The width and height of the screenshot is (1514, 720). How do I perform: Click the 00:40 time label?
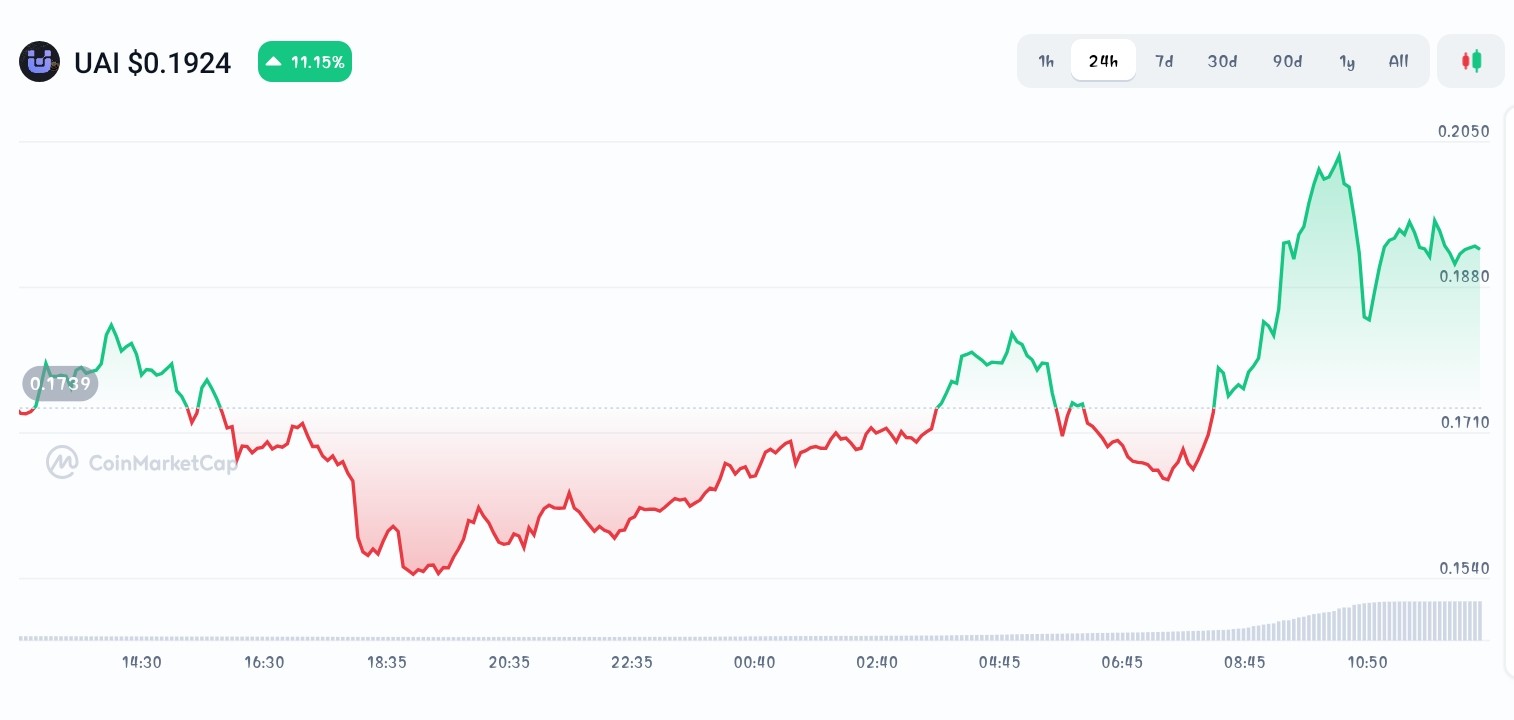click(754, 662)
